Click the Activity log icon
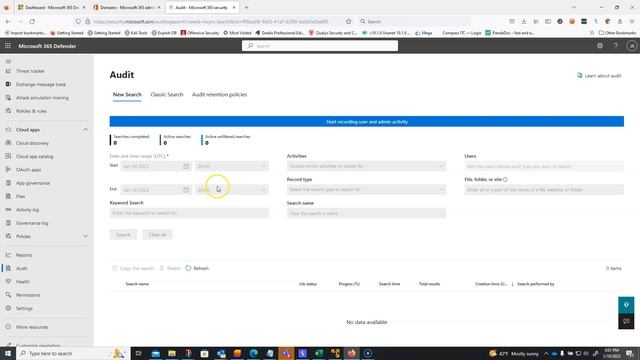The height and width of the screenshot is (360, 640). (8, 209)
